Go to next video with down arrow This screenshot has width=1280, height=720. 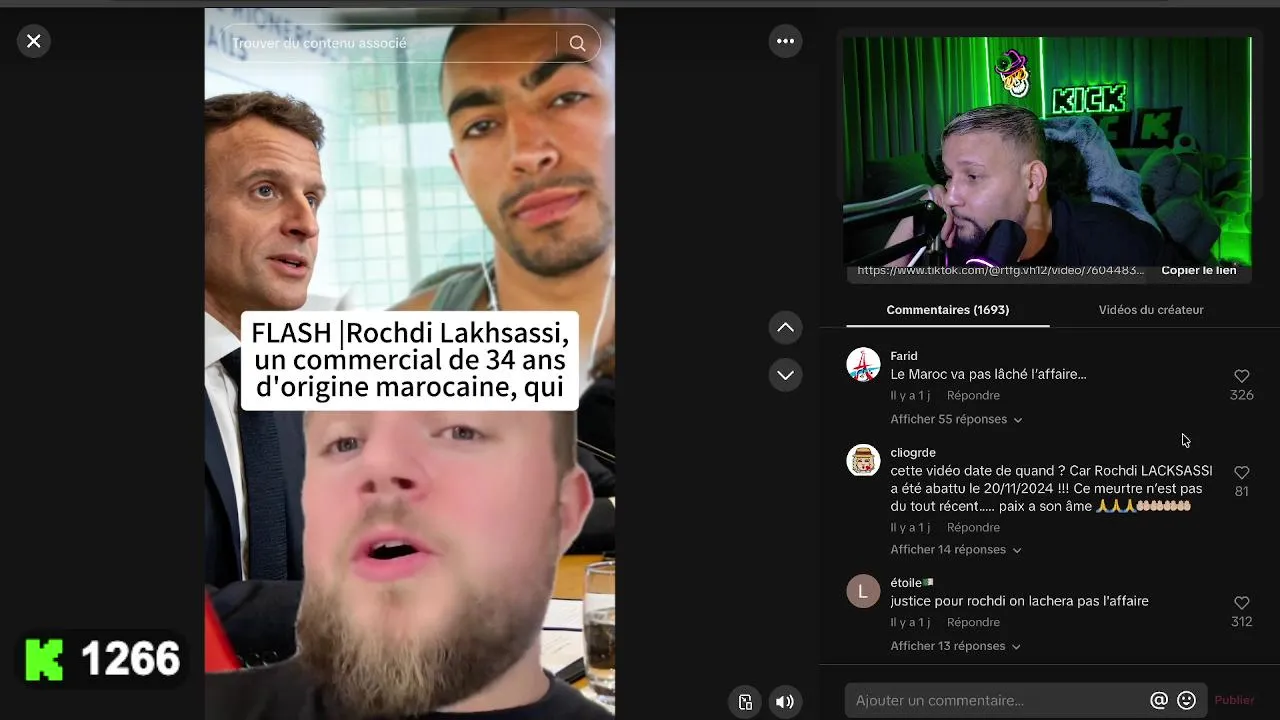click(x=785, y=375)
